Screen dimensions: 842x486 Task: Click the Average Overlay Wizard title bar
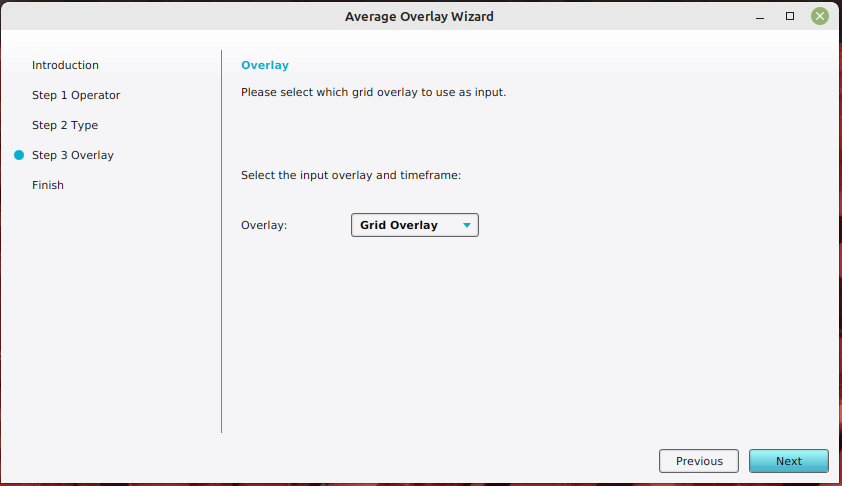419,16
